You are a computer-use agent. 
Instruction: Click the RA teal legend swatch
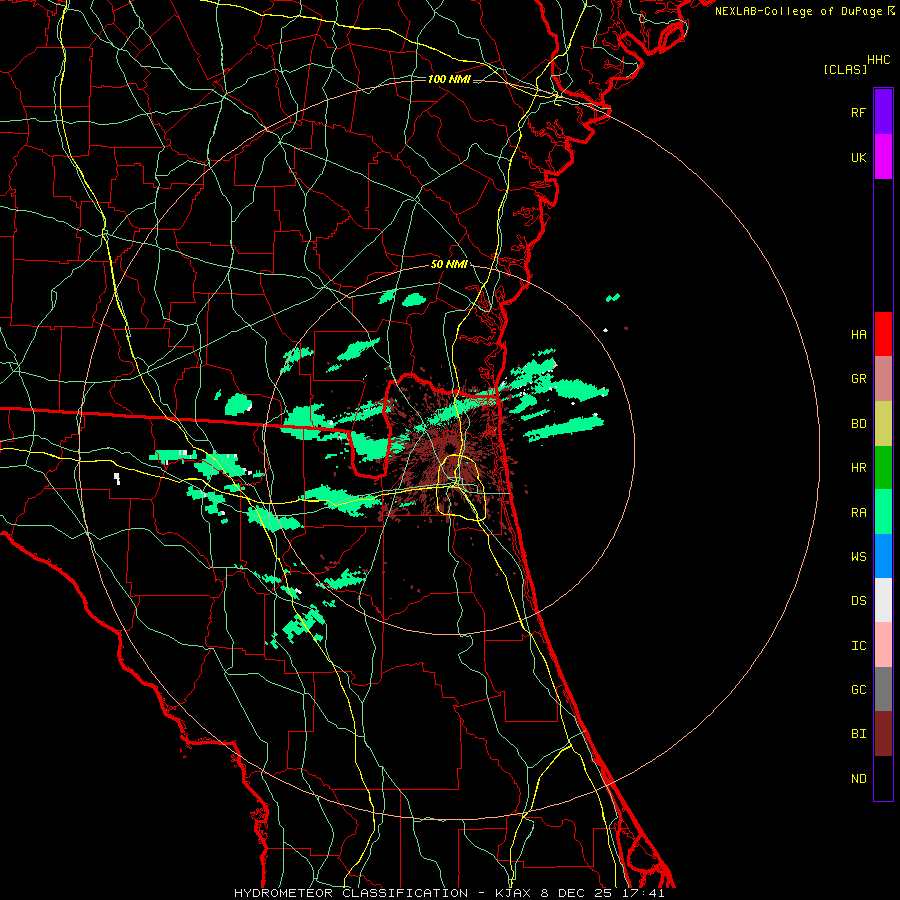pyautogui.click(x=883, y=512)
